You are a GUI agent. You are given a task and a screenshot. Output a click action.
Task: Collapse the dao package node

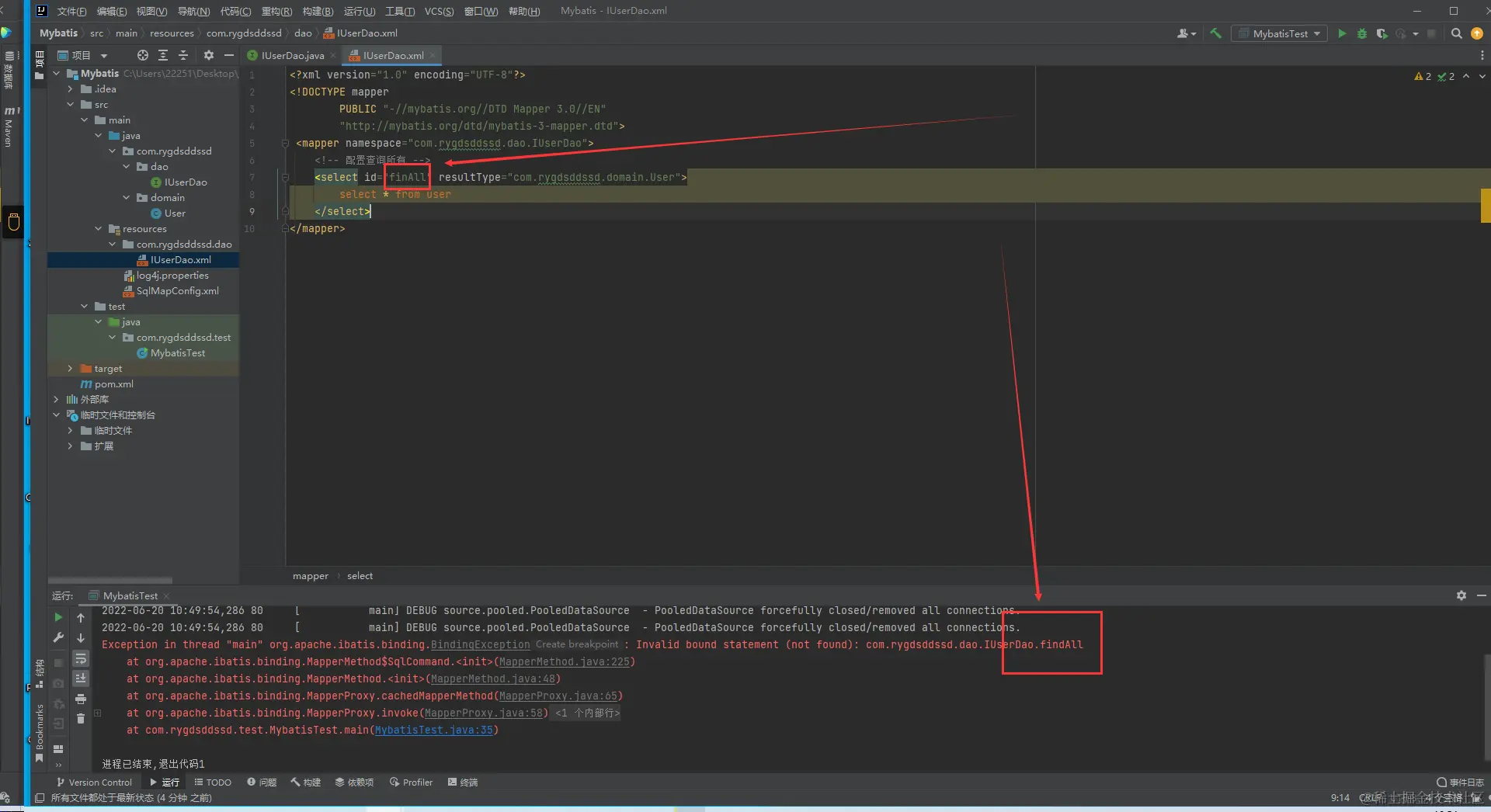126,167
